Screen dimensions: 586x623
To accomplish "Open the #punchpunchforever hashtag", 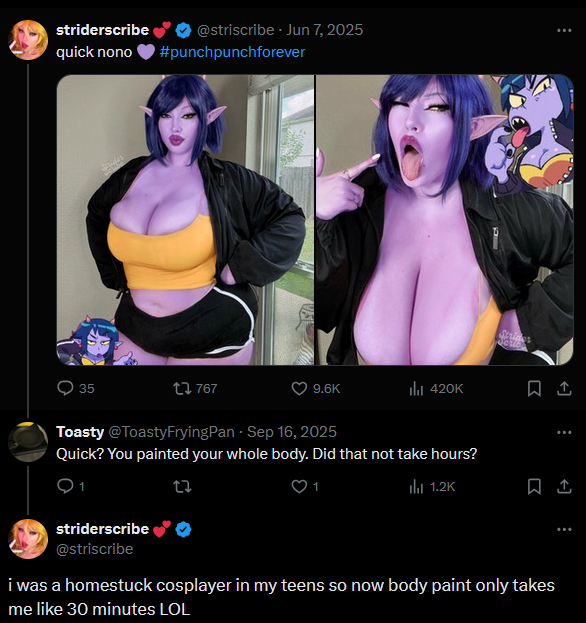I will pyautogui.click(x=232, y=52).
